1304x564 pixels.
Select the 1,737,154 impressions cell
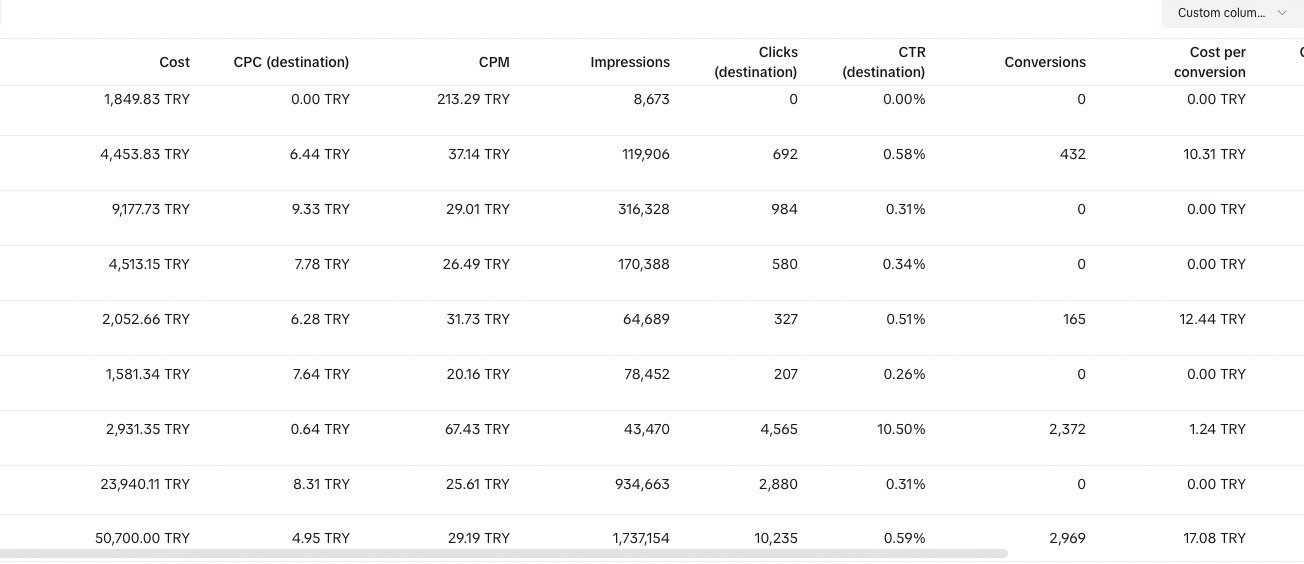641,538
